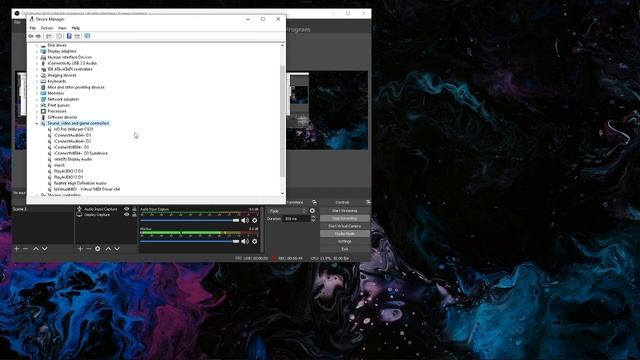Click the Audio Input Capture microphone source icon
The width and height of the screenshot is (640, 360).
point(80,209)
